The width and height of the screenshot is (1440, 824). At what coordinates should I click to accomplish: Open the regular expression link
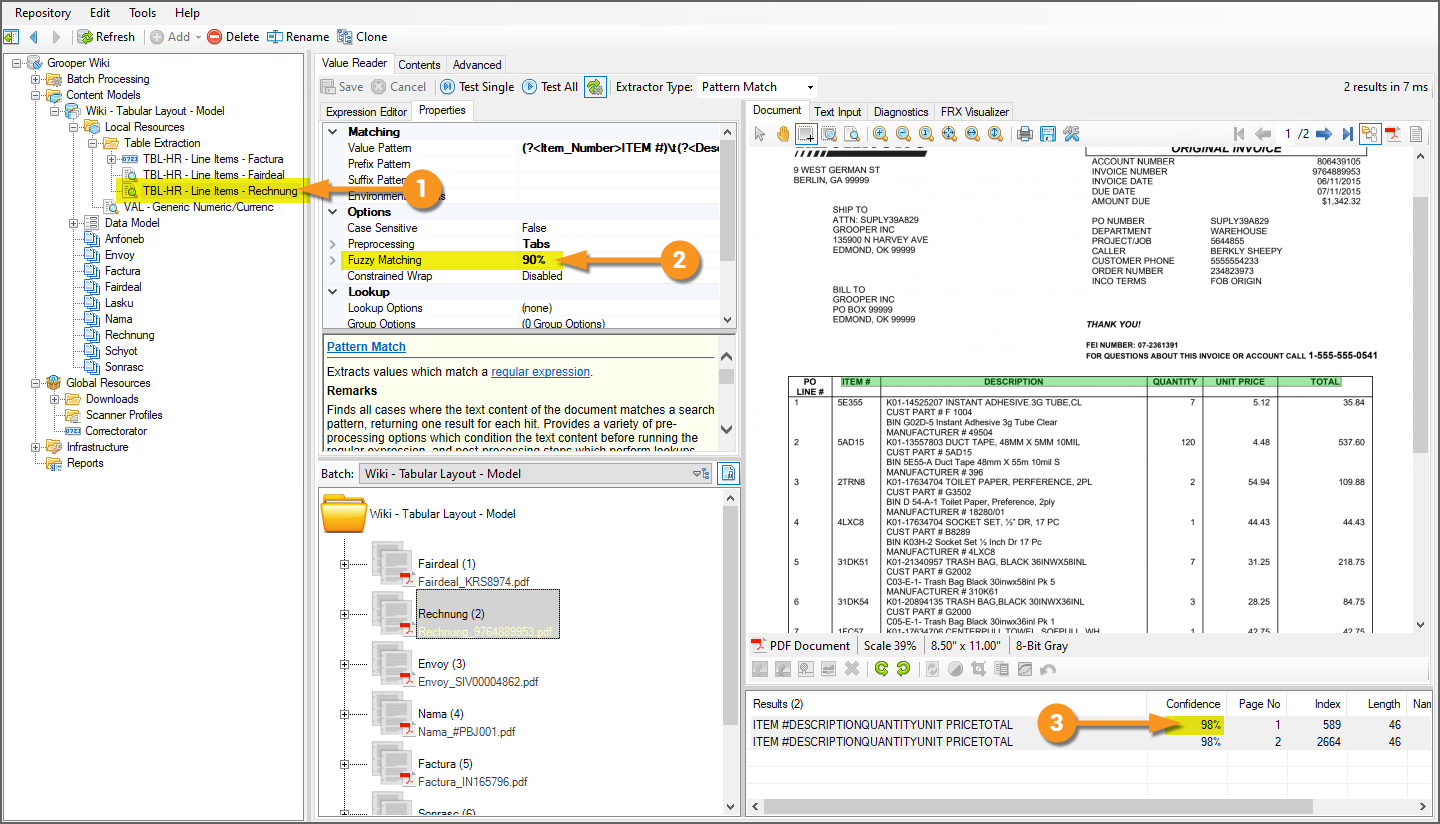click(540, 372)
